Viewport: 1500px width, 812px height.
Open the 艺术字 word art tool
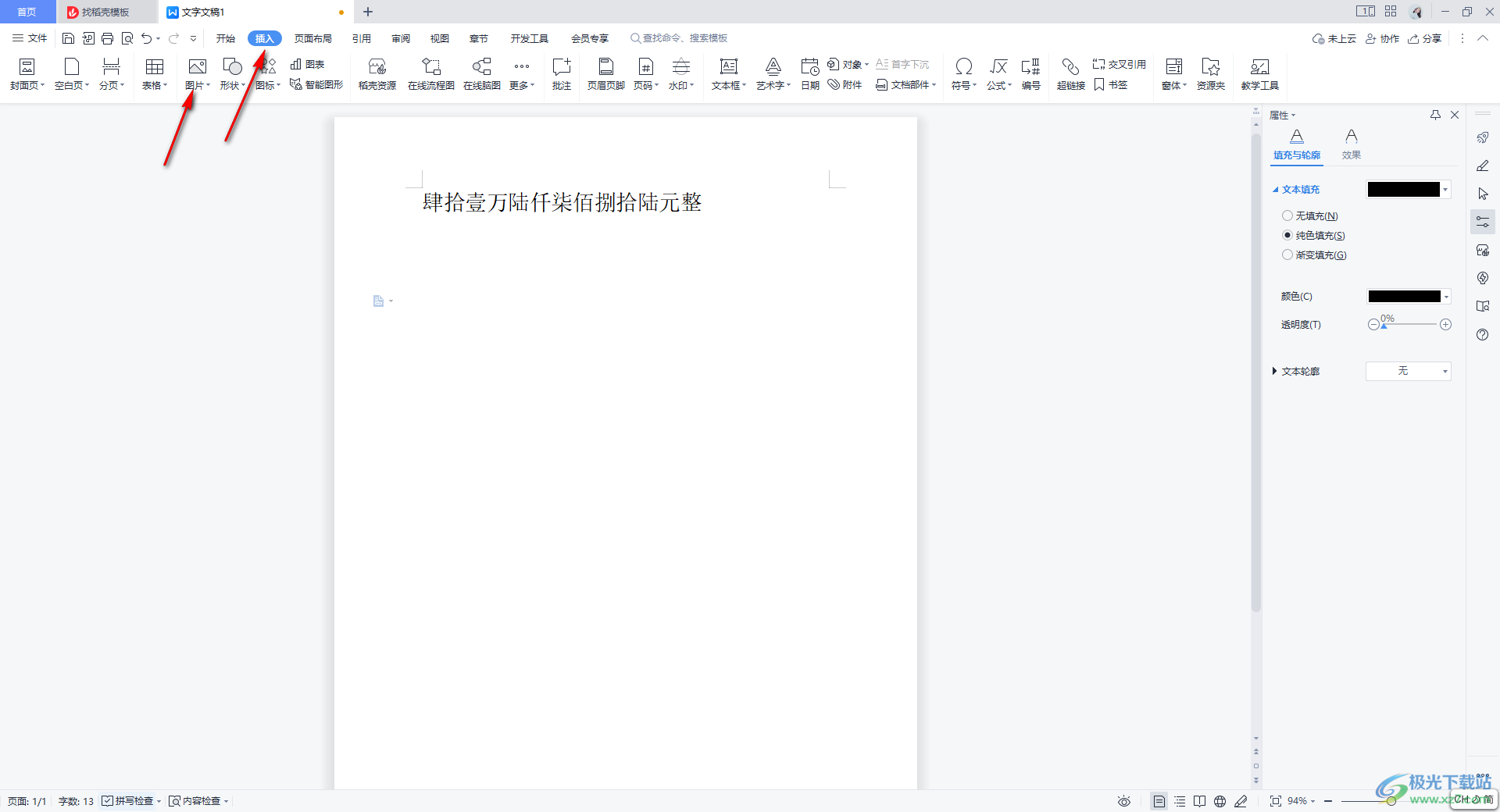click(x=773, y=74)
